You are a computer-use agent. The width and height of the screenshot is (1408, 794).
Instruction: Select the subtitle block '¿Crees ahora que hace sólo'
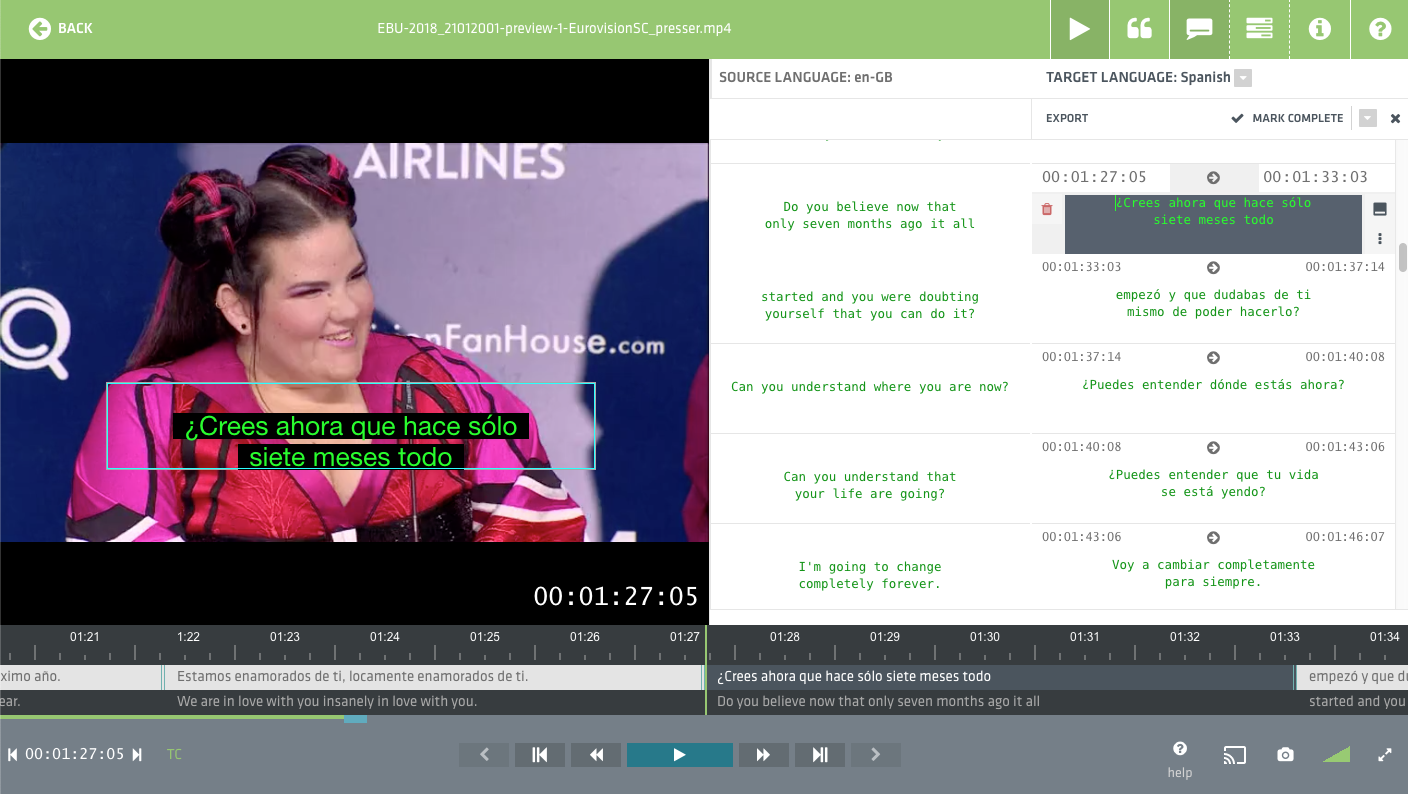coord(1213,222)
